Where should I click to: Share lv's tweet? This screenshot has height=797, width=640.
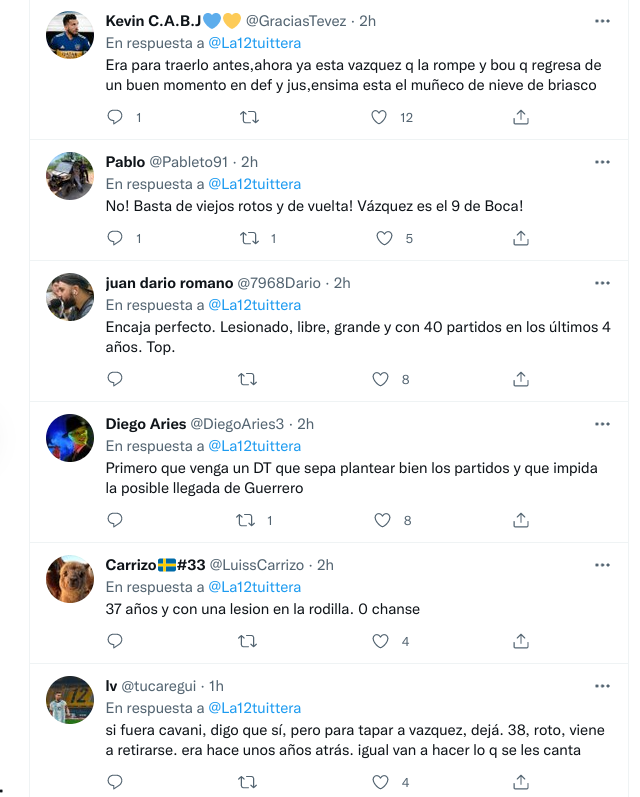(x=520, y=782)
